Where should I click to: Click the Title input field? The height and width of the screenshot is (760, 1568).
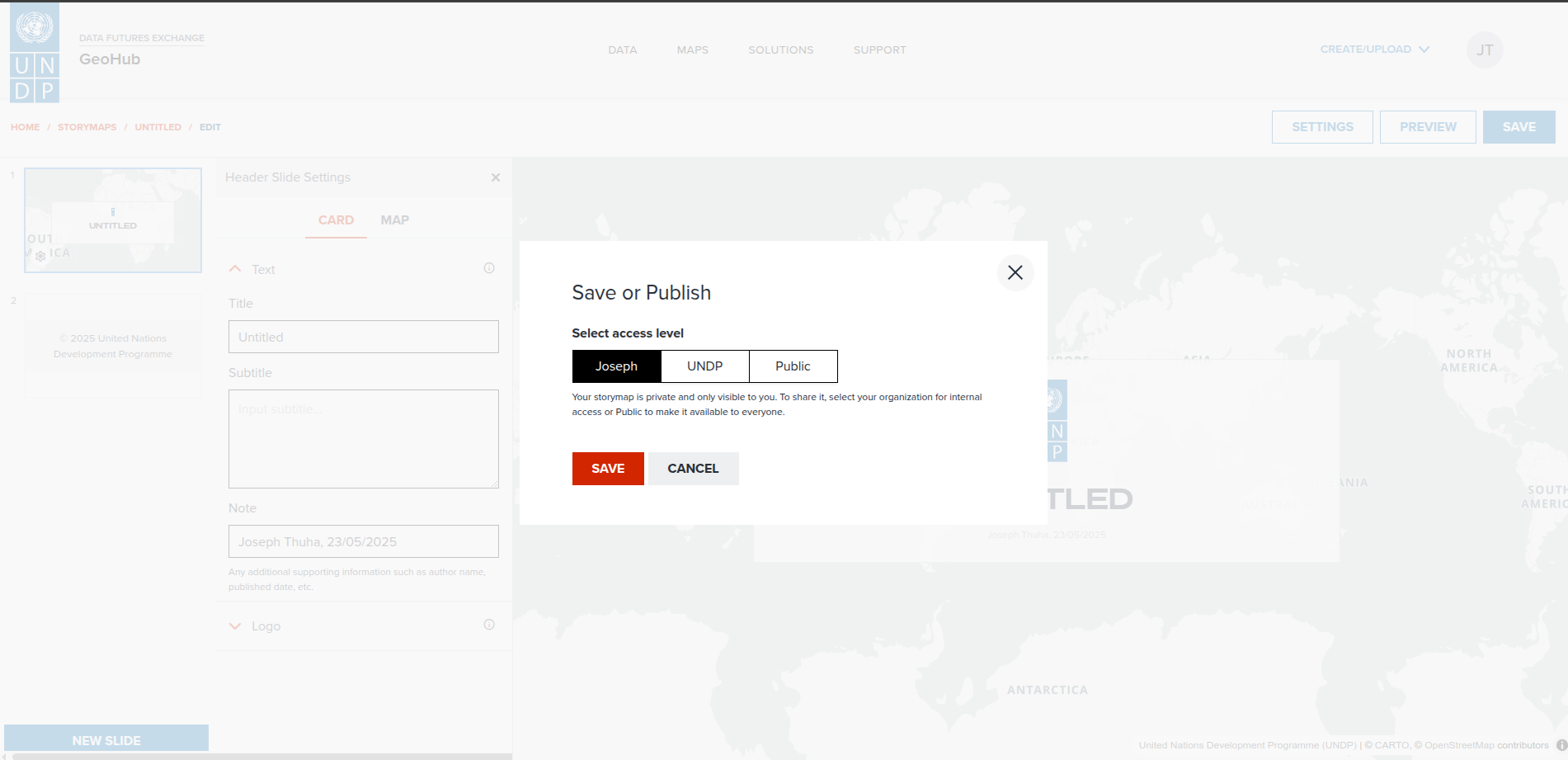[363, 337]
